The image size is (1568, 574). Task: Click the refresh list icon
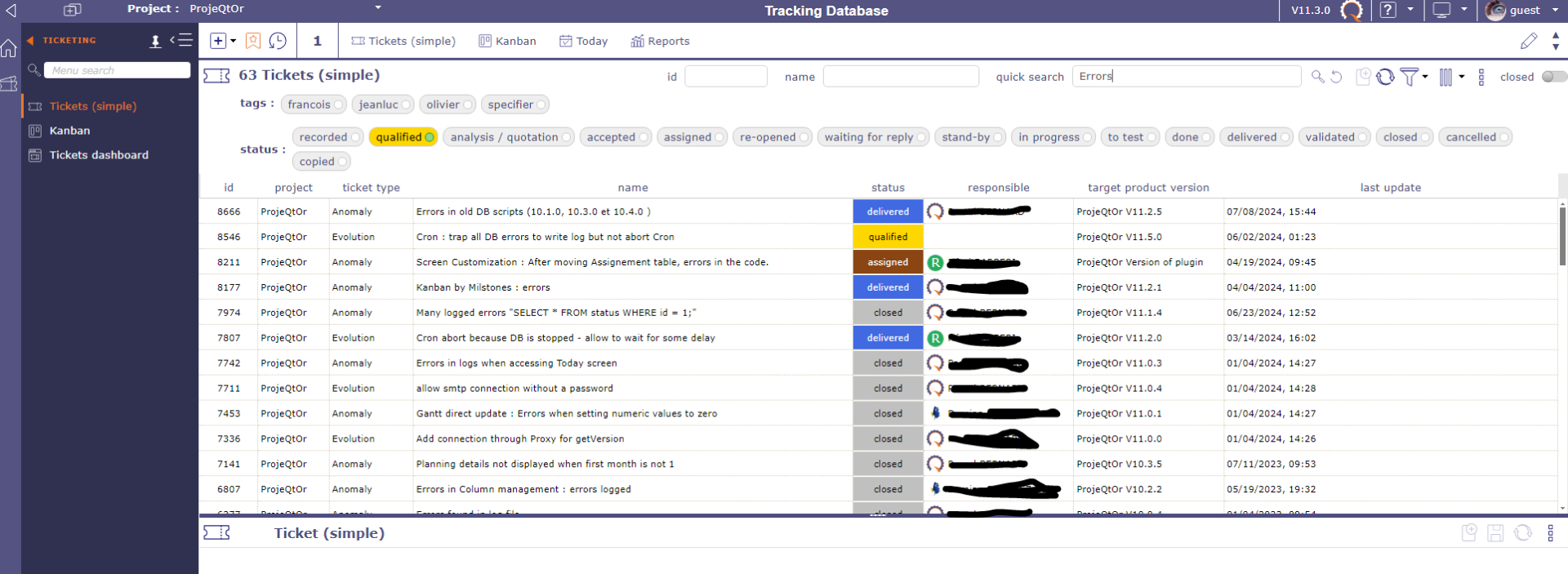(1385, 77)
